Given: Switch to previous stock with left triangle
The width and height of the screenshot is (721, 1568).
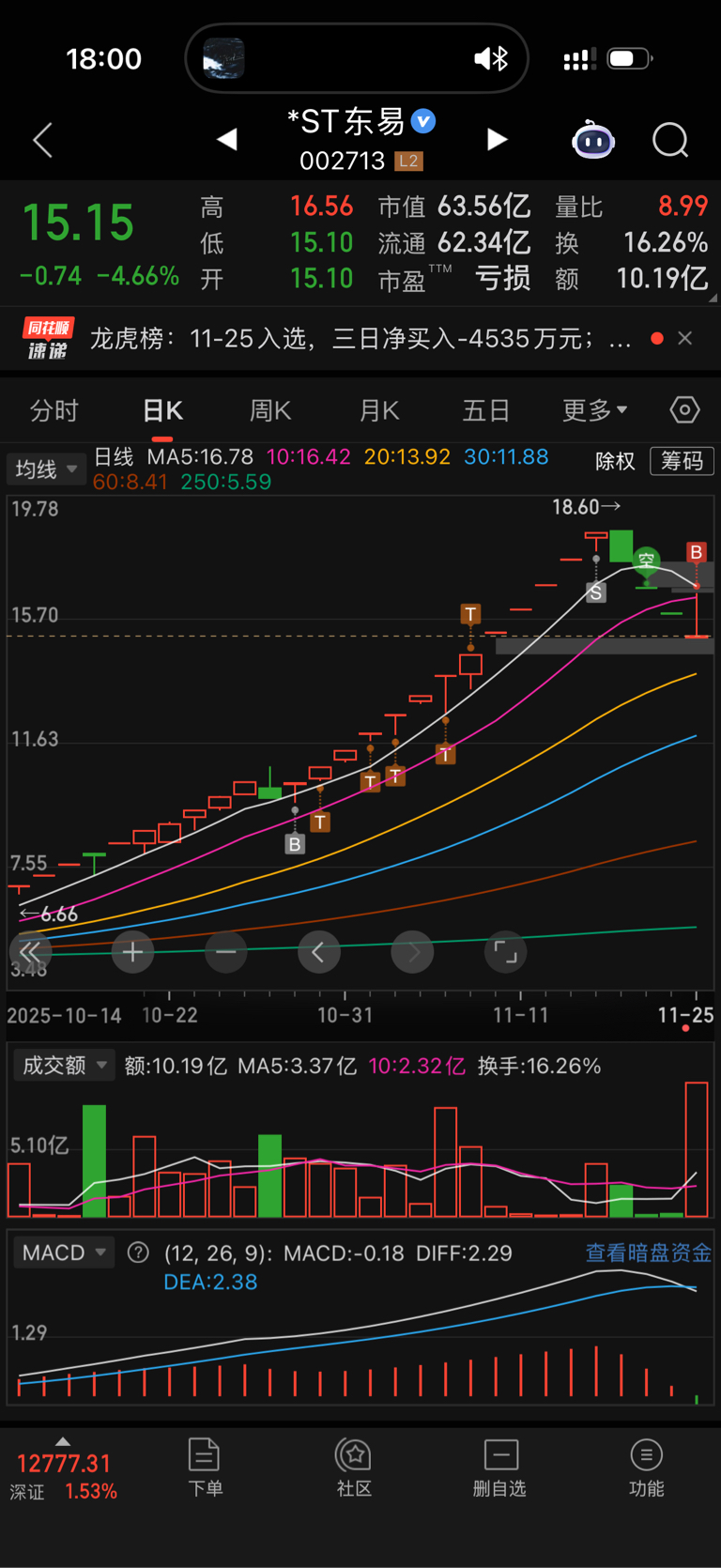Looking at the screenshot, I should 226,140.
